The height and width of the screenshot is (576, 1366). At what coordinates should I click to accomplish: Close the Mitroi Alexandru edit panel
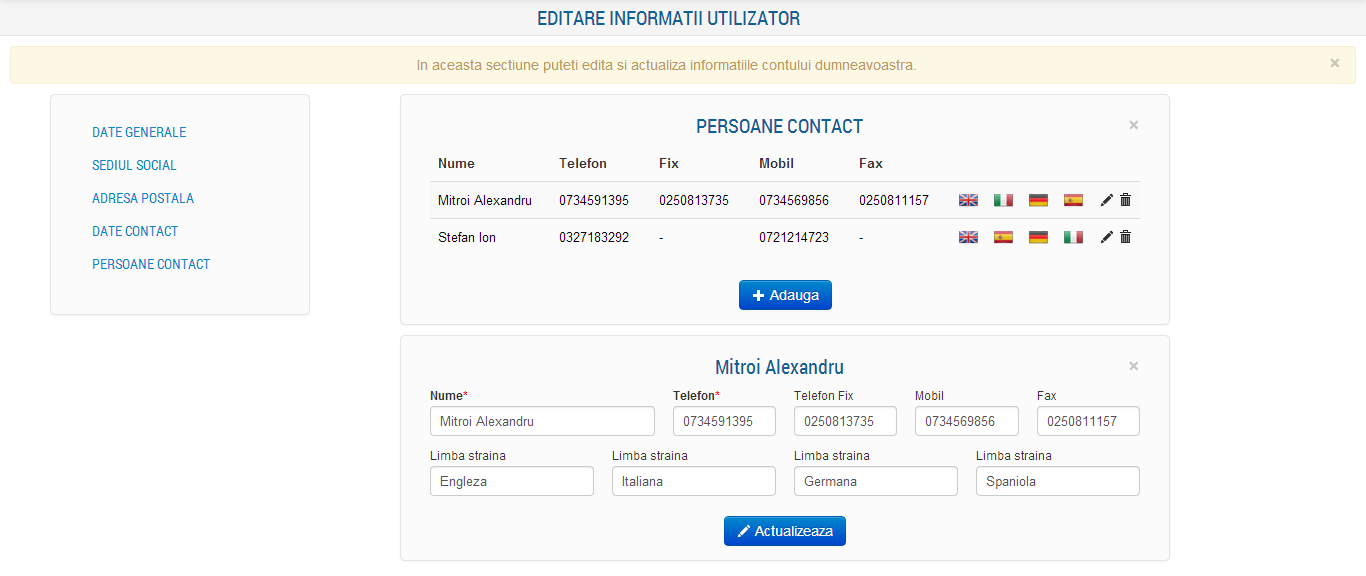(1133, 366)
